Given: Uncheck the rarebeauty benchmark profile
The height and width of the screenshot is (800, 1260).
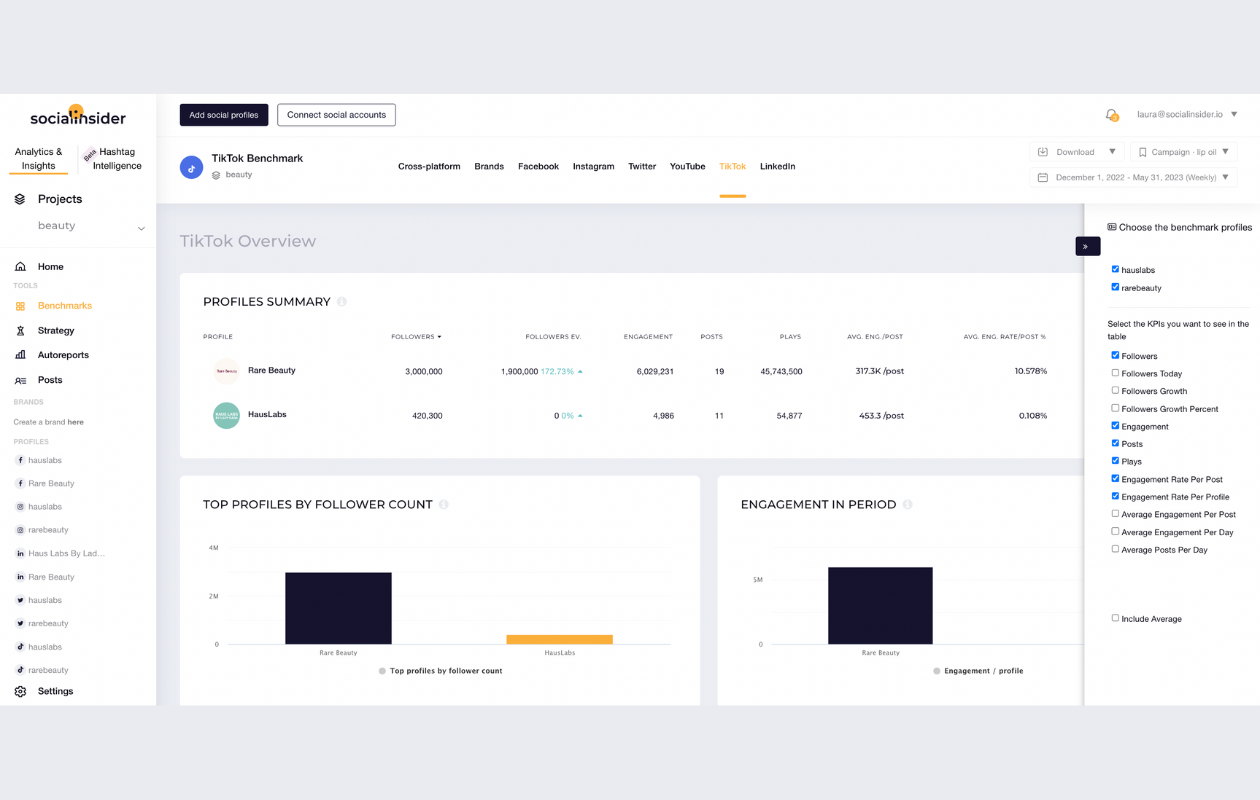Looking at the screenshot, I should (x=1115, y=287).
